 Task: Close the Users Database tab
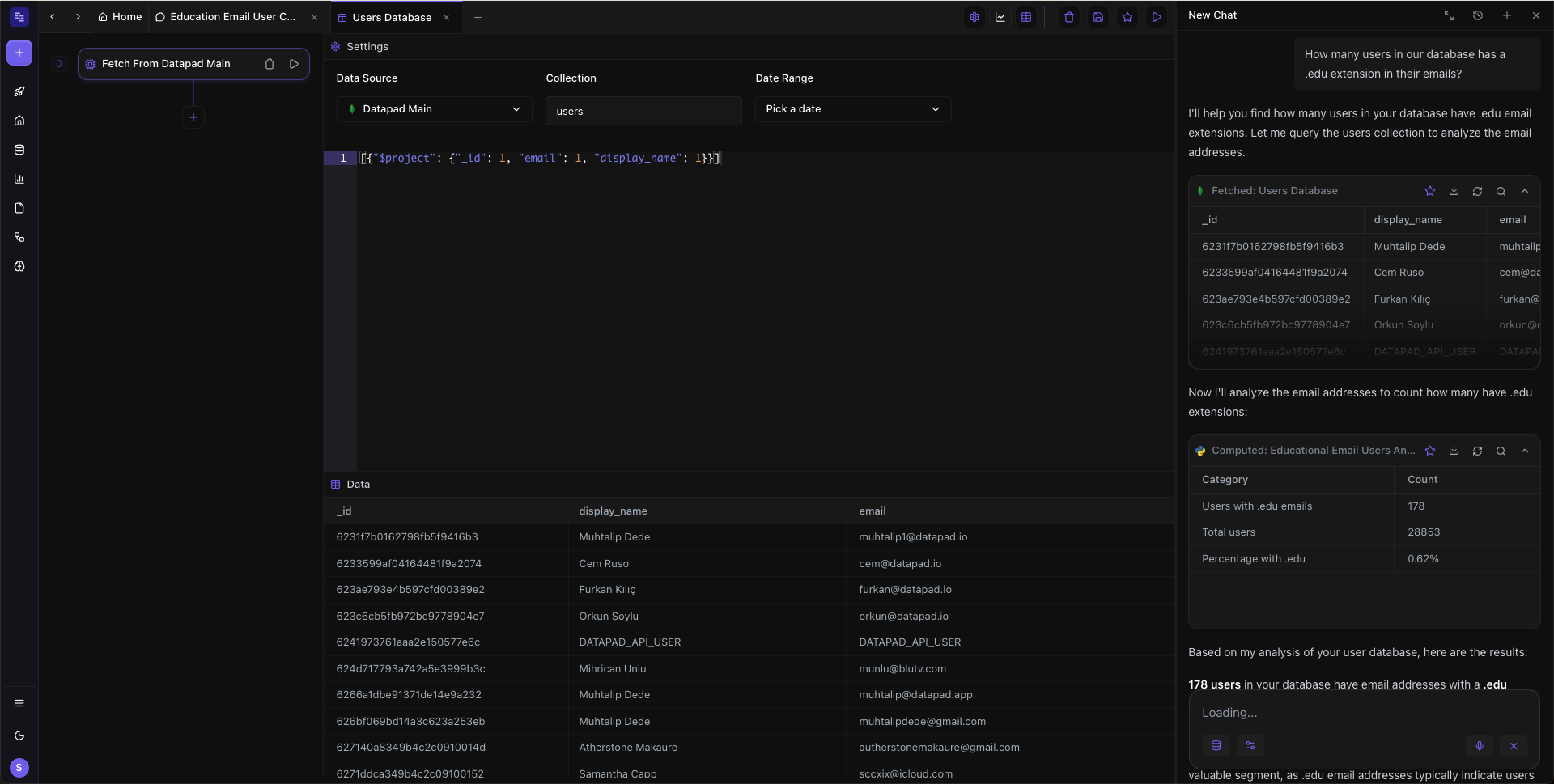[x=446, y=17]
